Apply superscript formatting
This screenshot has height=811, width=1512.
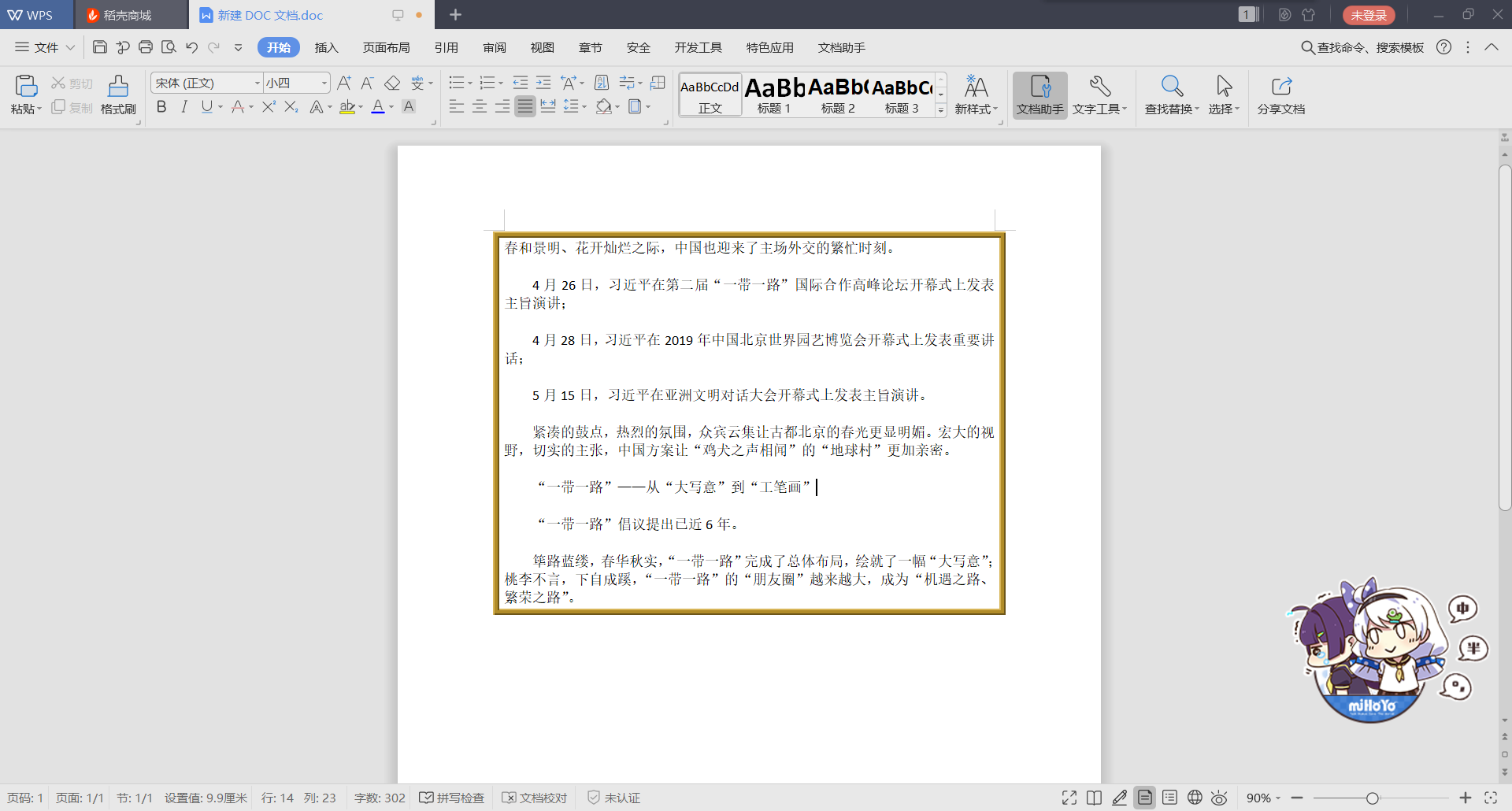coord(269,106)
